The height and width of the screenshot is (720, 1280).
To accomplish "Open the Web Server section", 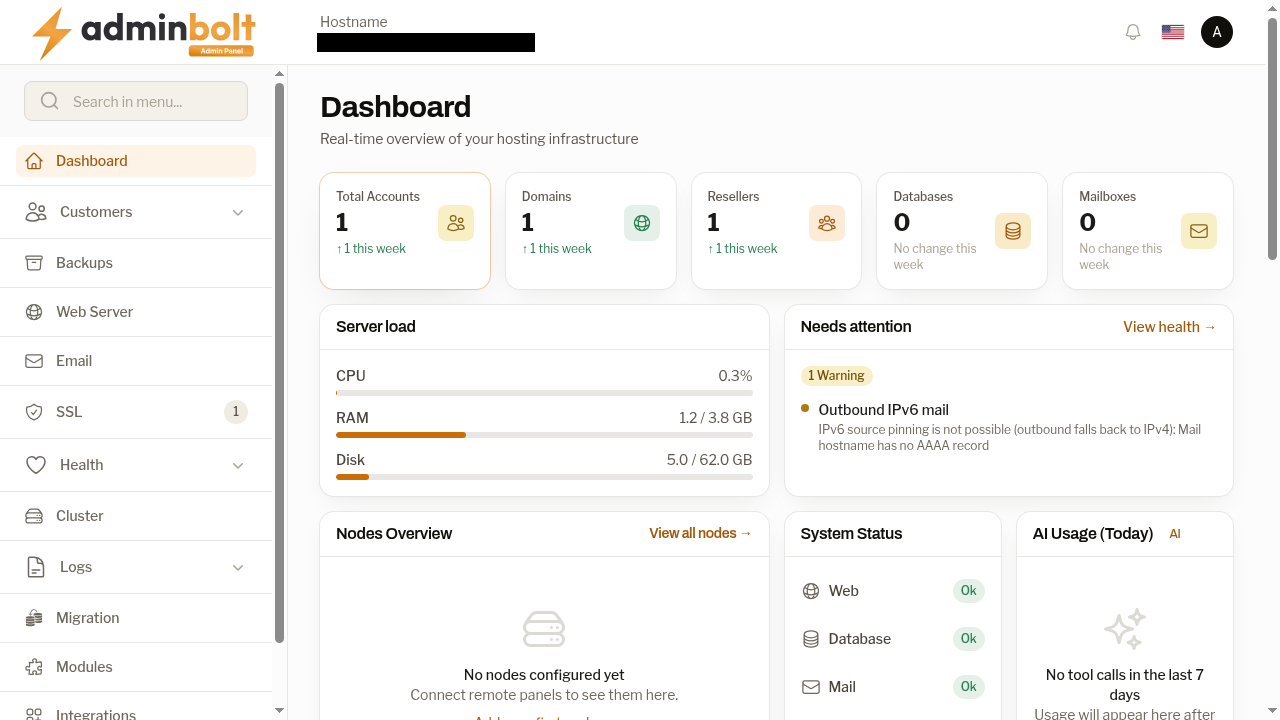I will [x=136, y=312].
